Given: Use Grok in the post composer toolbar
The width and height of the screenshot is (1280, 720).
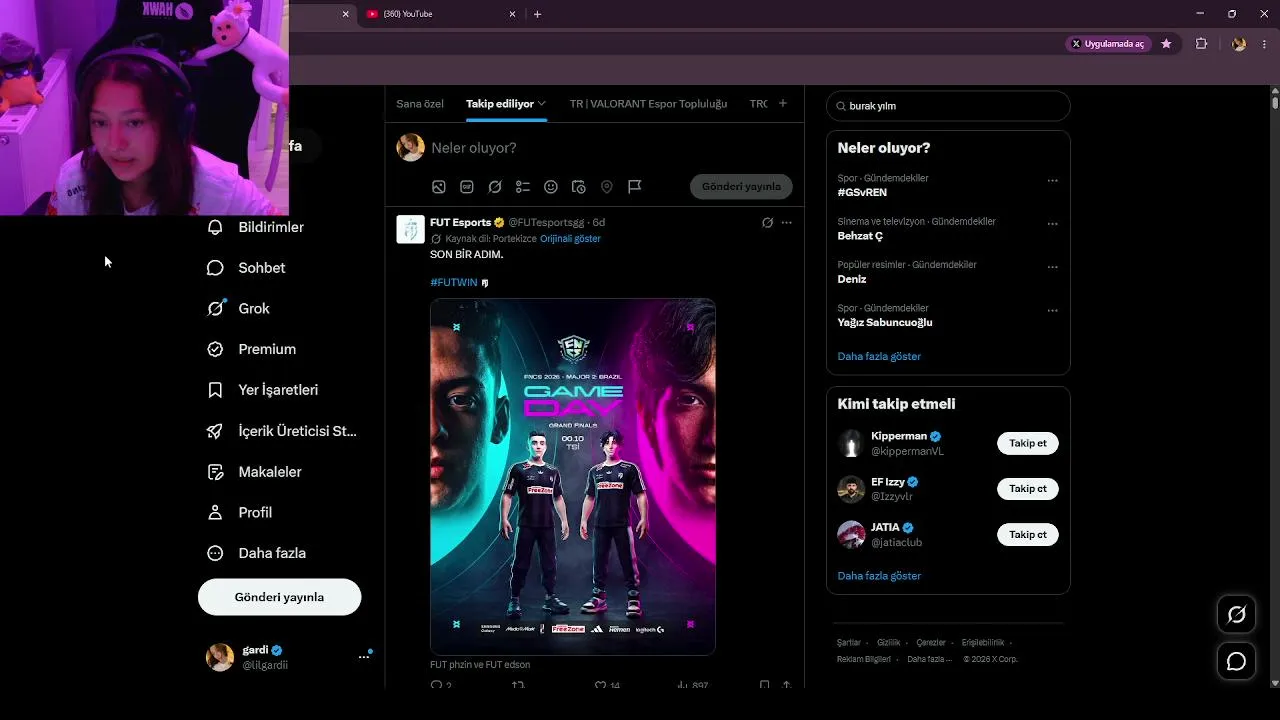Looking at the screenshot, I should click(494, 187).
